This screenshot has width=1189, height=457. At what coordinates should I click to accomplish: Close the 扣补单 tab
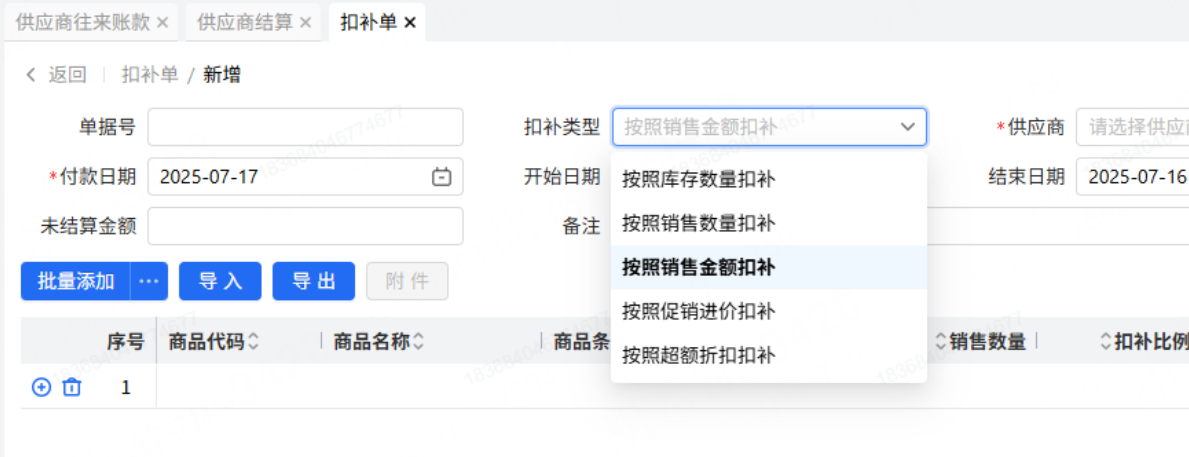pyautogui.click(x=409, y=23)
